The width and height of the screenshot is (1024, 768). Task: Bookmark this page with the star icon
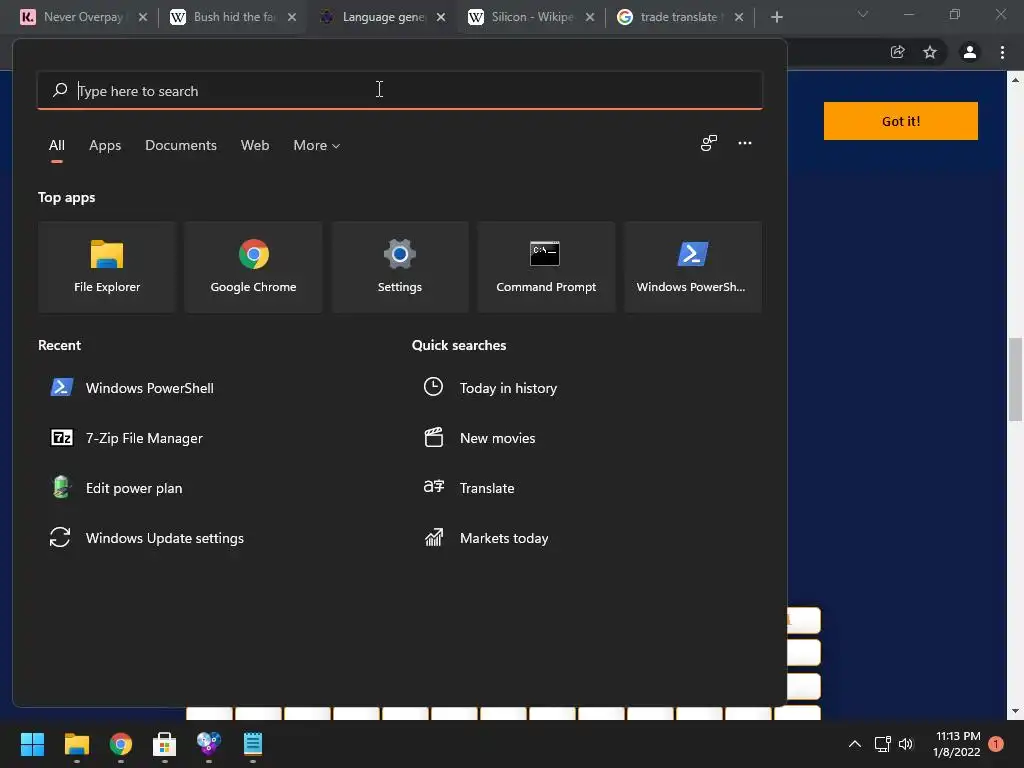click(930, 52)
